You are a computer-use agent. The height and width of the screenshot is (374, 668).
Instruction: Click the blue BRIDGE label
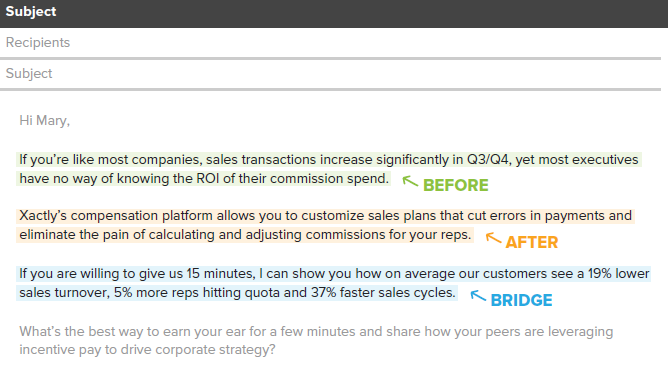click(x=521, y=300)
